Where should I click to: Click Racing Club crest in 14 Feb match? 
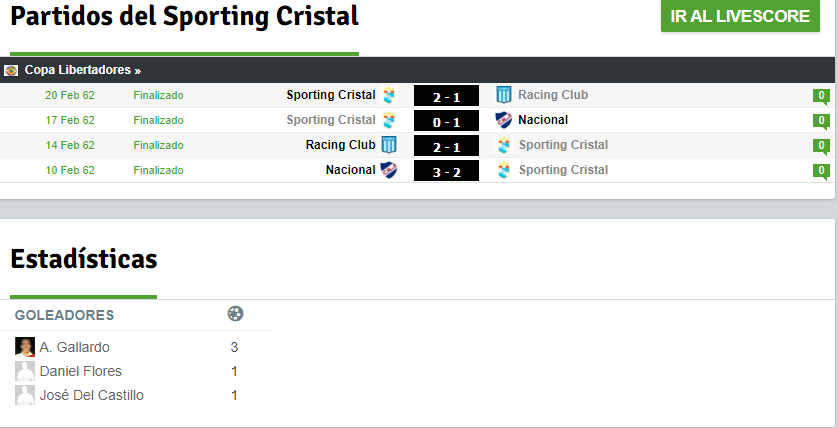(x=389, y=145)
